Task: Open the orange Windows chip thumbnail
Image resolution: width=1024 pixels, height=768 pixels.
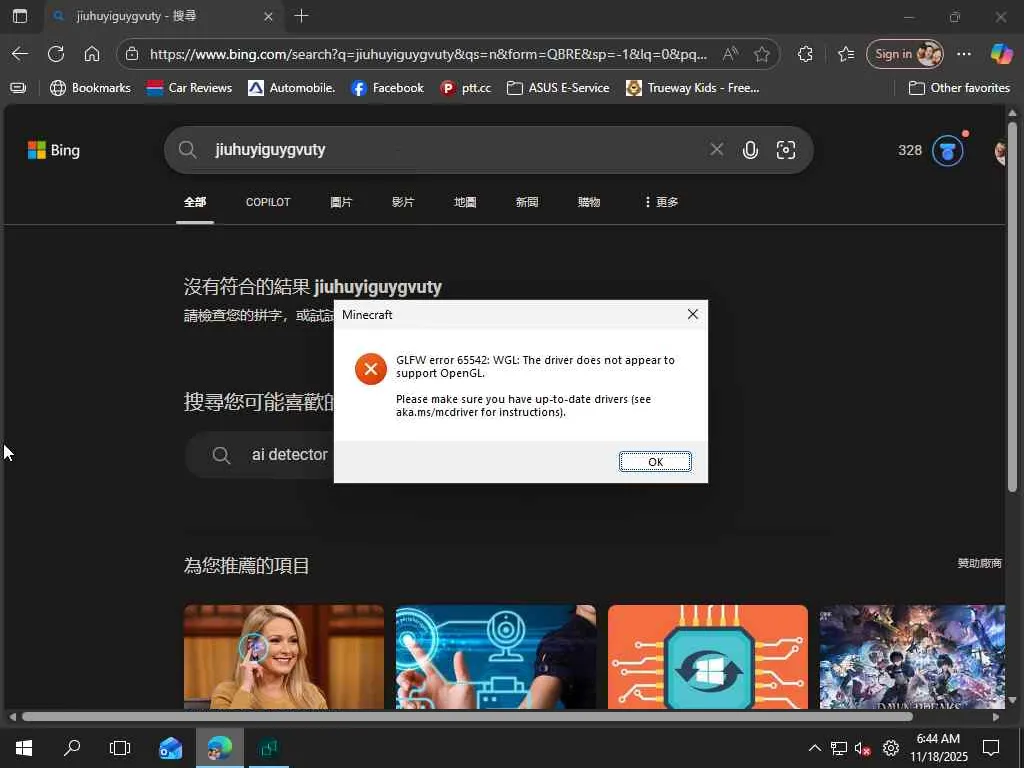Action: (x=708, y=657)
